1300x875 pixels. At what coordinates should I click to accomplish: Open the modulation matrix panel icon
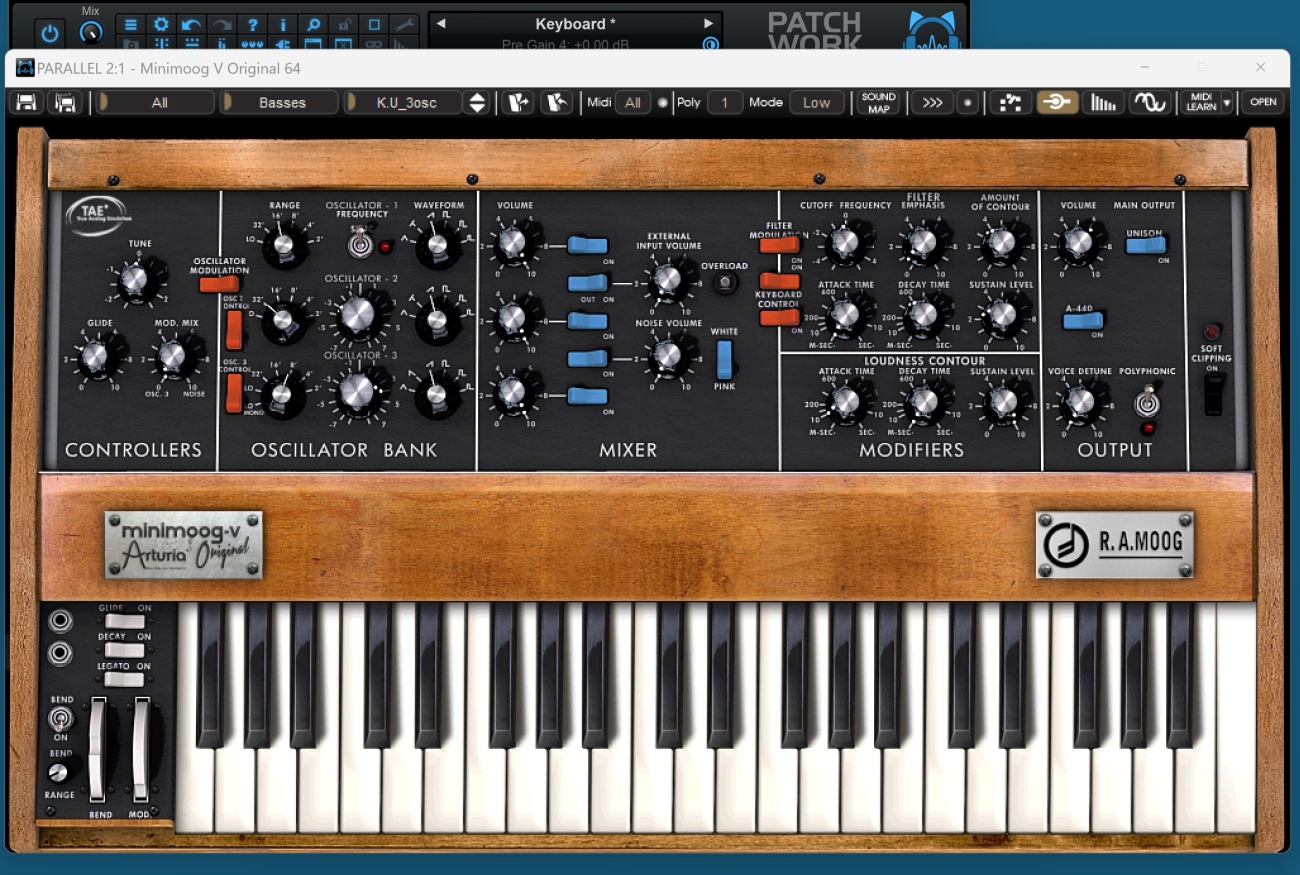point(1011,102)
